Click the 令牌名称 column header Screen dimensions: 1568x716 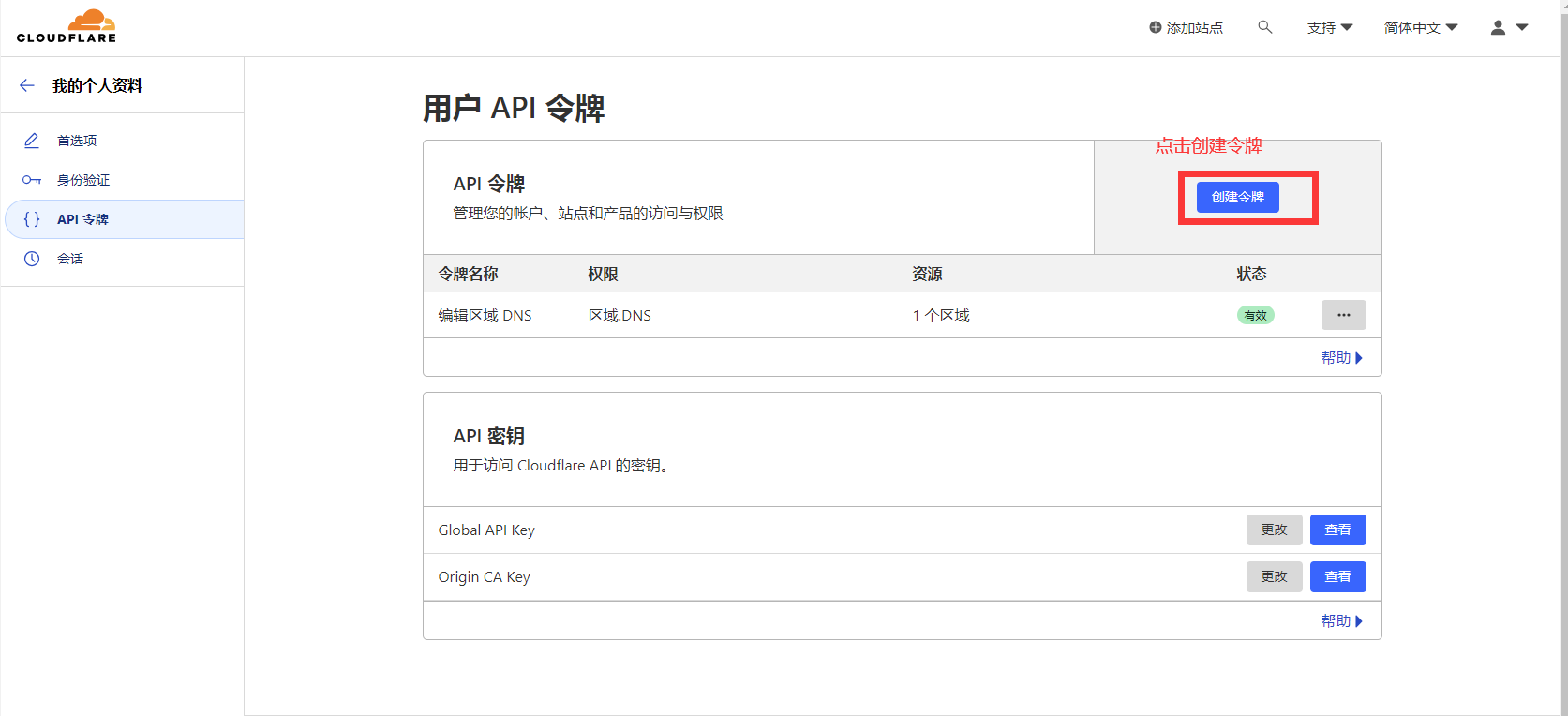468,274
